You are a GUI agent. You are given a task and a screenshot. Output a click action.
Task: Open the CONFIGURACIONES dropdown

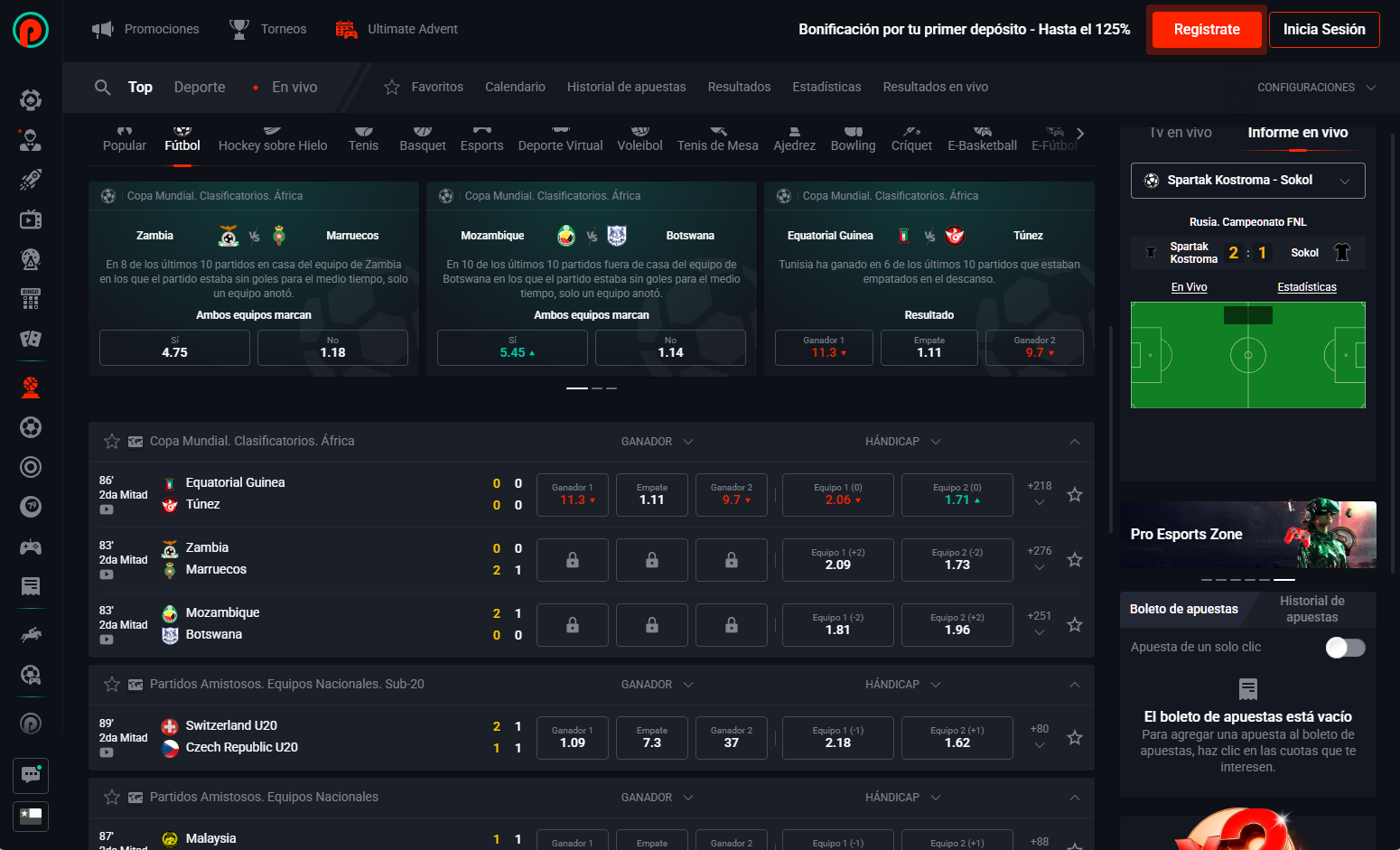[1317, 88]
